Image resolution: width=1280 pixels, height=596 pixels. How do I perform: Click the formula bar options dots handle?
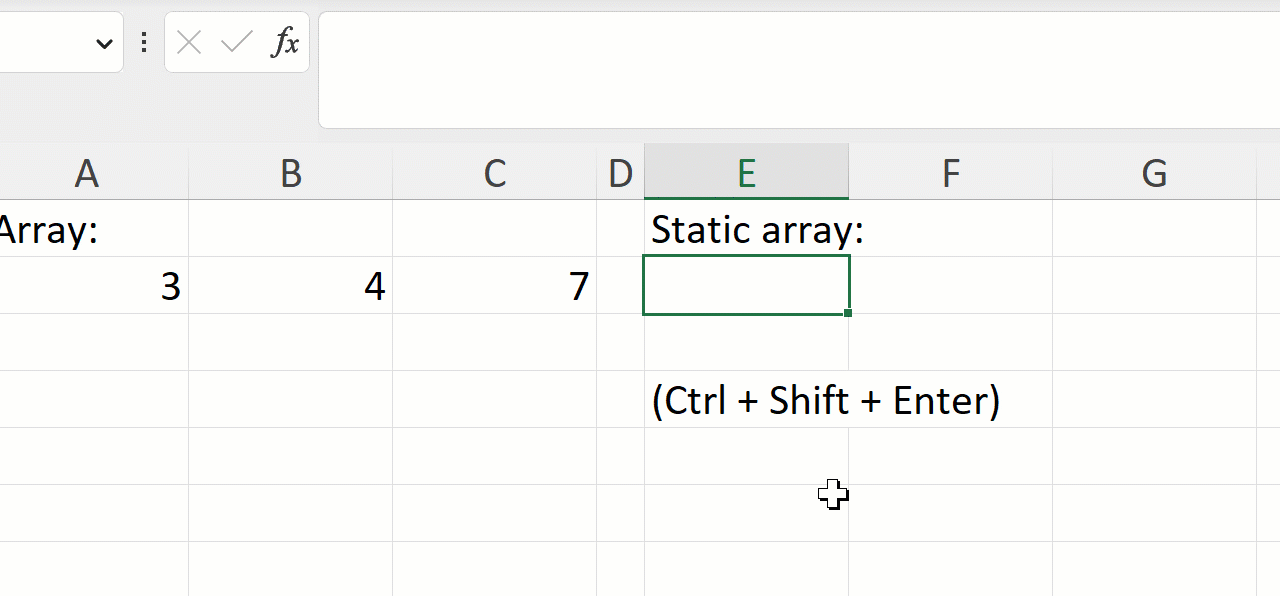(x=144, y=42)
